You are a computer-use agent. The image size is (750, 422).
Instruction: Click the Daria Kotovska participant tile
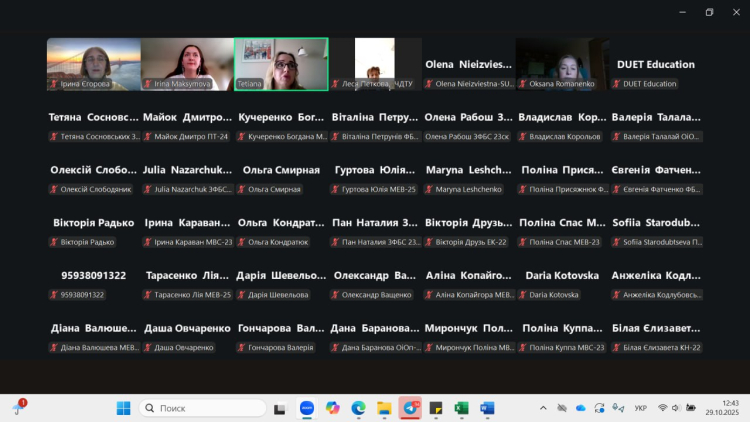tap(562, 283)
